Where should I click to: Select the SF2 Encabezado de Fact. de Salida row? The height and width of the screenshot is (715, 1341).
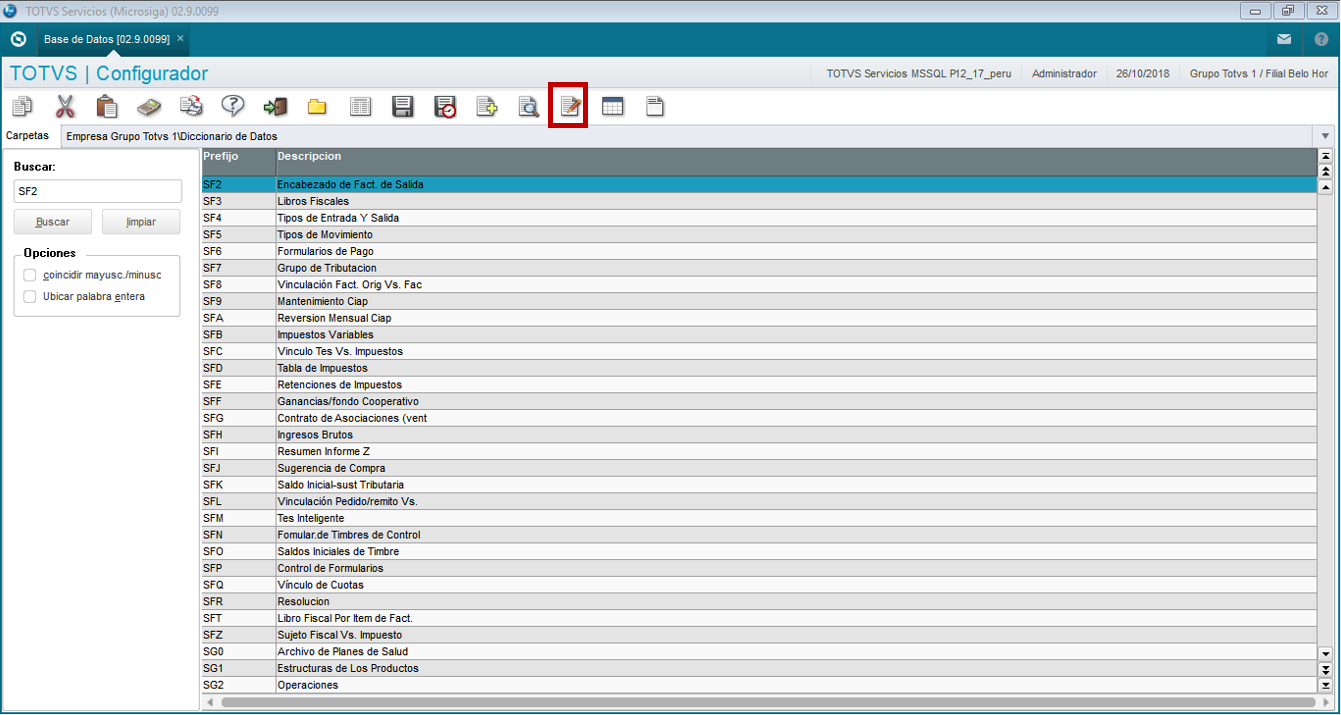click(759, 185)
